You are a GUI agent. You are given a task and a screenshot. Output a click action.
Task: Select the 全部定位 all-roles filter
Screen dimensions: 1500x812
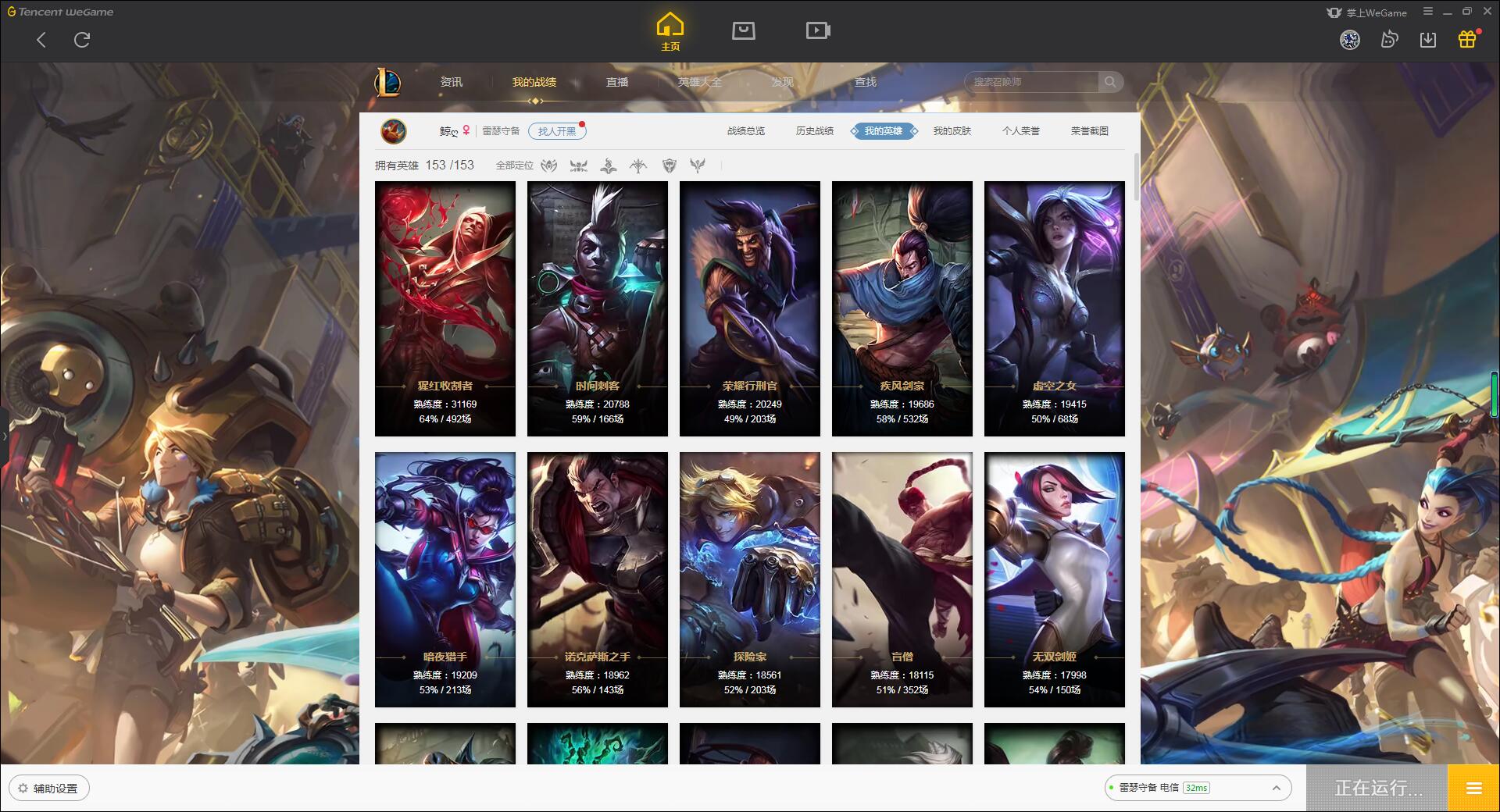pyautogui.click(x=515, y=166)
